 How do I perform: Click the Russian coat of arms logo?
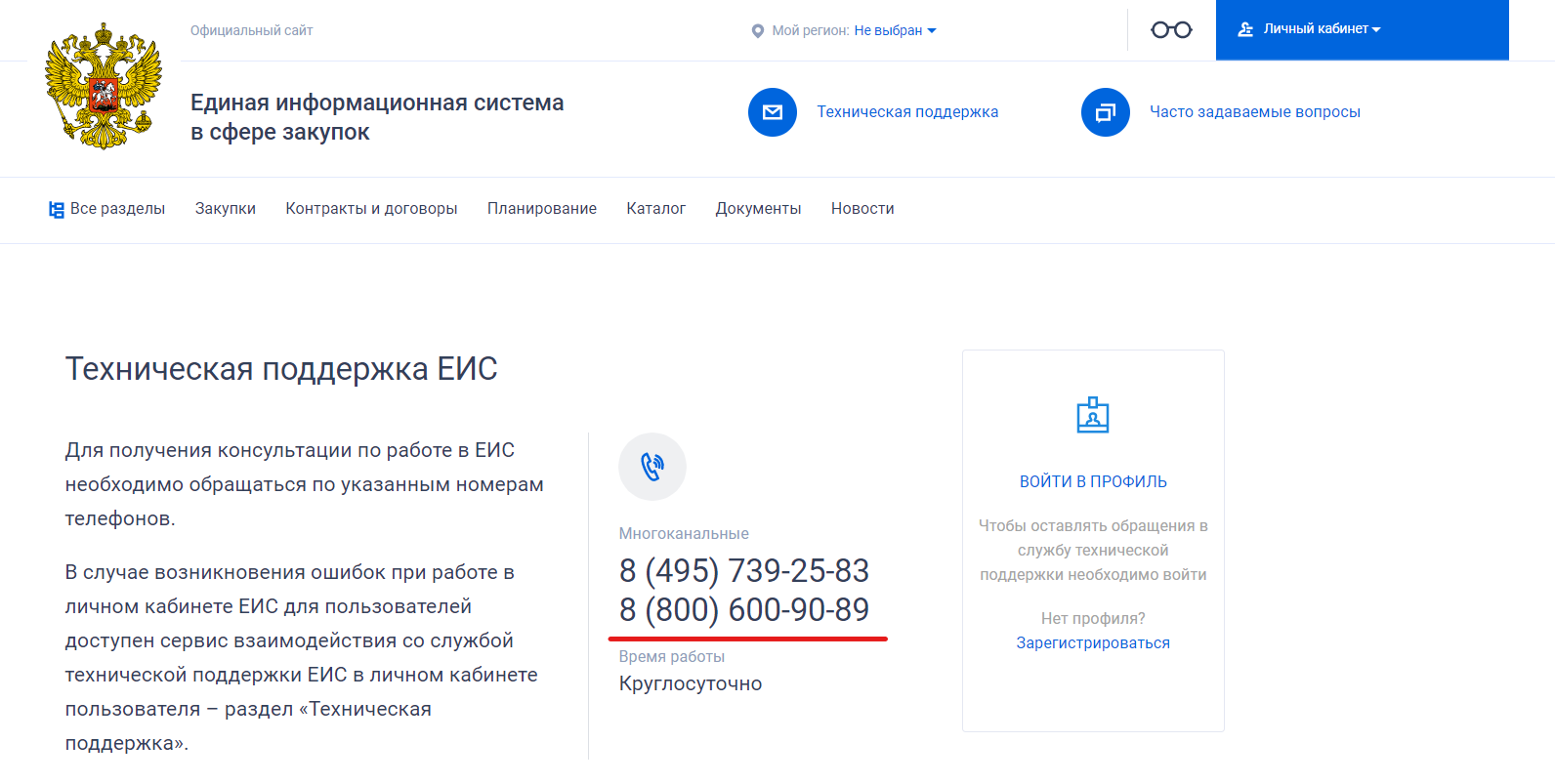(104, 87)
